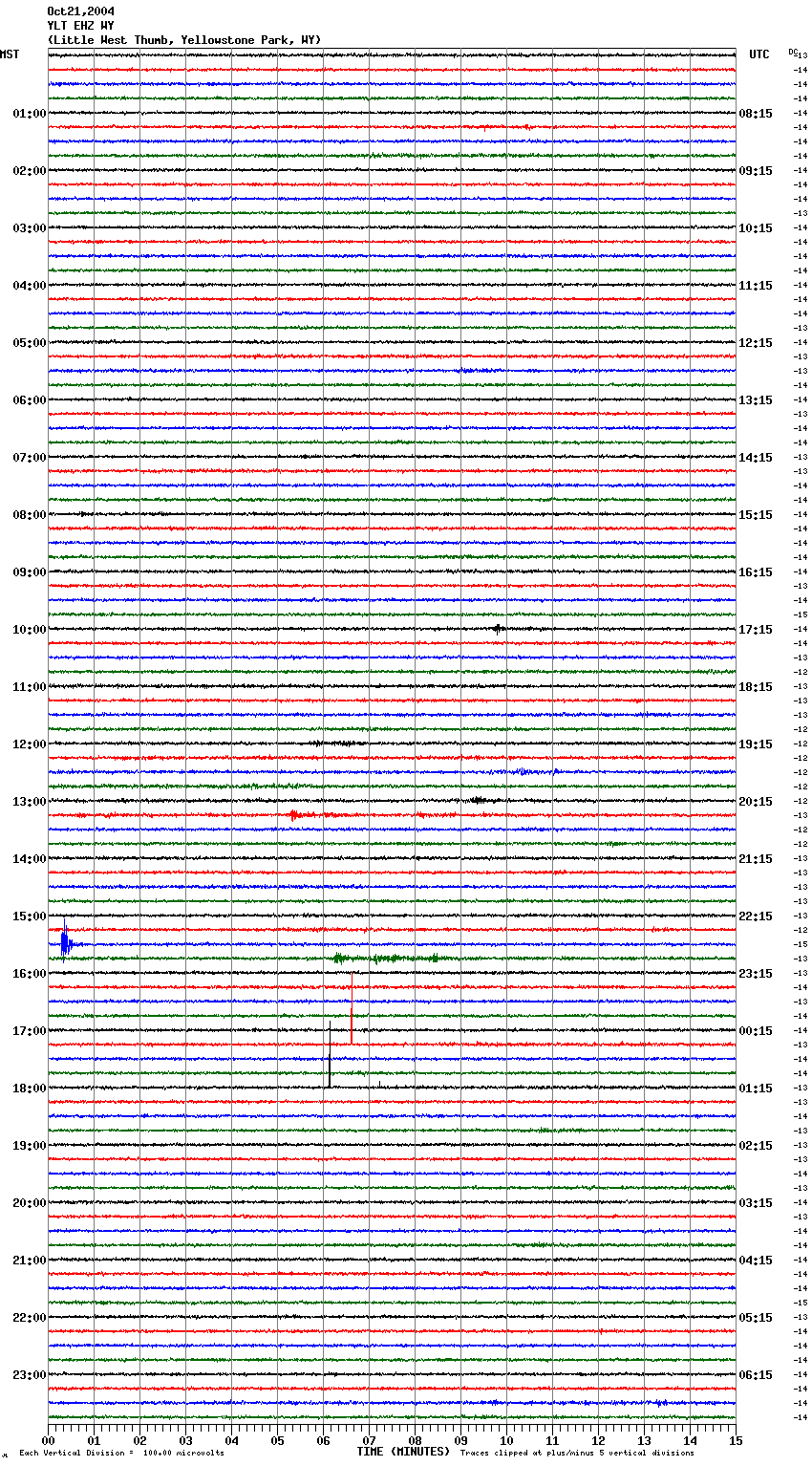The height and width of the screenshot is (1466, 812).
Task: Click the "Each Vertical Division = 100.00 microvolts" note
Action: tap(121, 1453)
